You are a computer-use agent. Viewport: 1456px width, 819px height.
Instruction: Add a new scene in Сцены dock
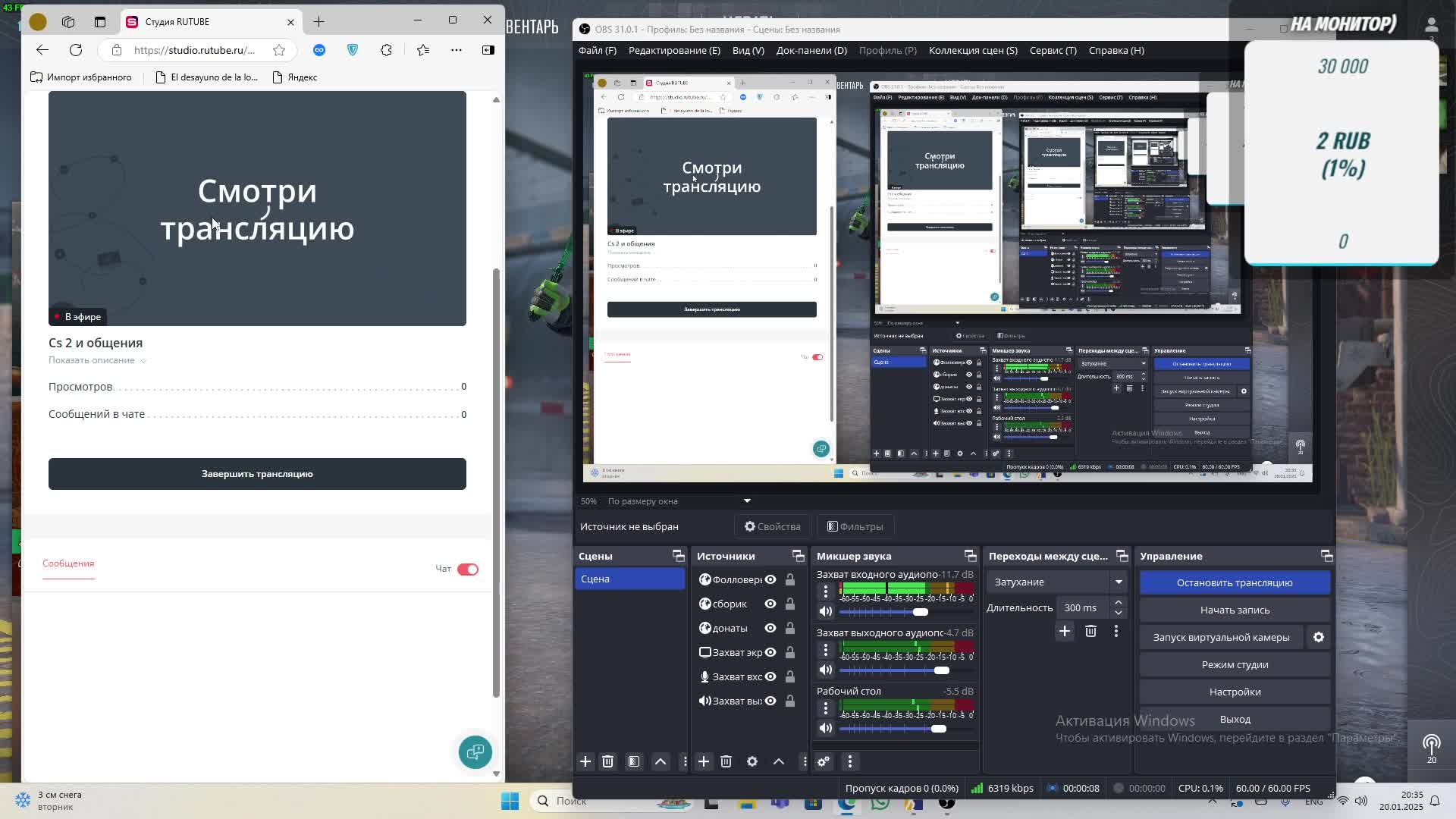point(585,761)
